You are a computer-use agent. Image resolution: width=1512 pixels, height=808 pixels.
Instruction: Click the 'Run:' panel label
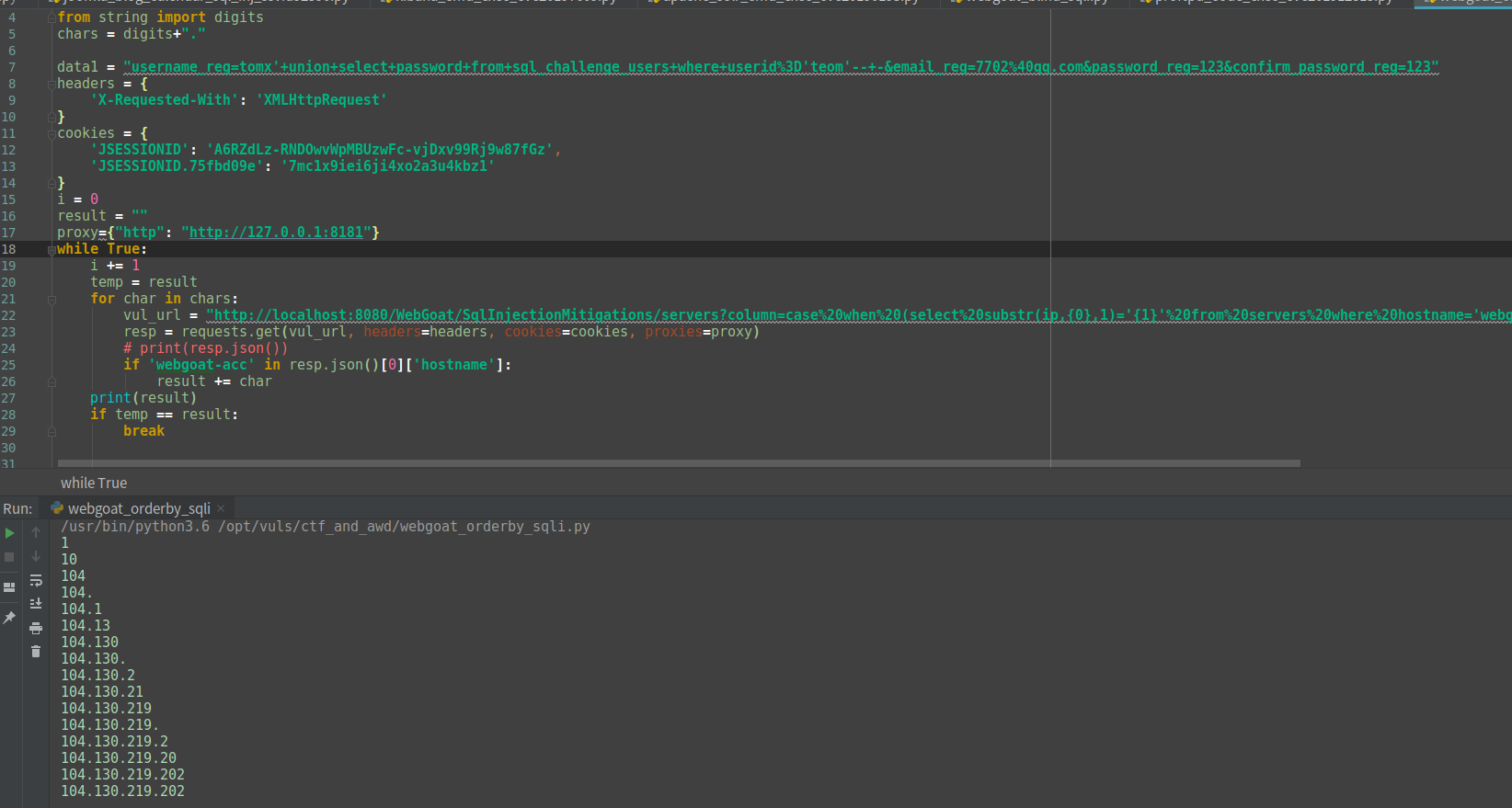point(17,508)
